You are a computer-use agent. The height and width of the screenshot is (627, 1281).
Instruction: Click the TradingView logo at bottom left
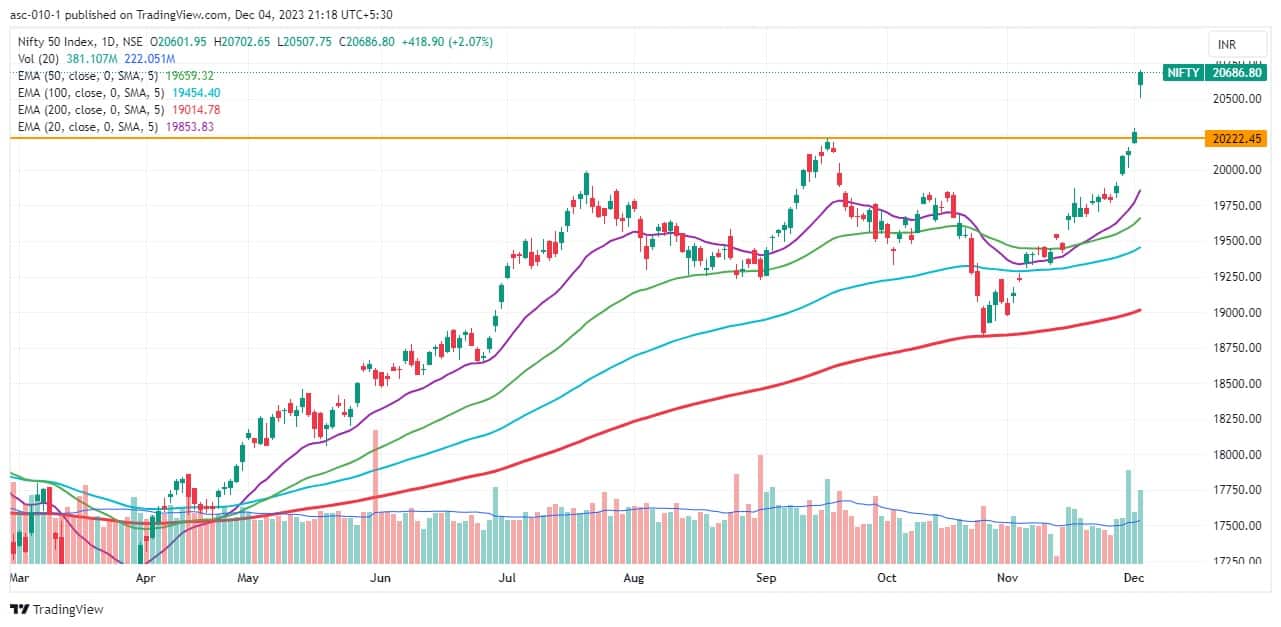57,610
